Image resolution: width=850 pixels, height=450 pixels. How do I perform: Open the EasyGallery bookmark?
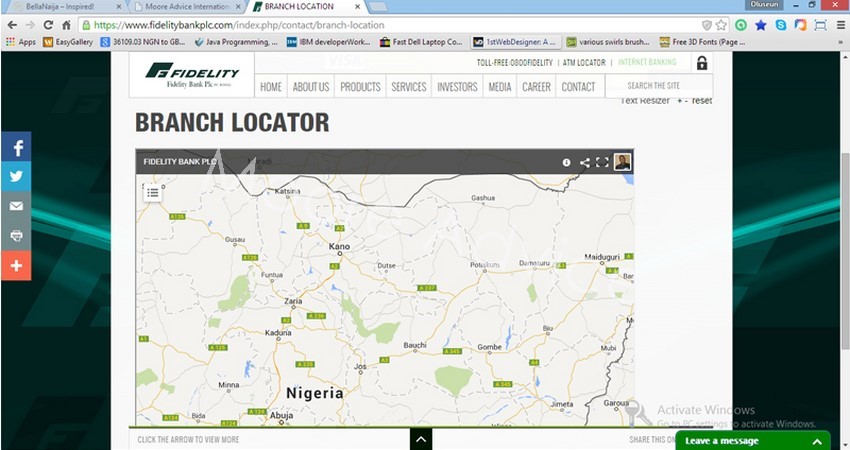click(x=68, y=42)
